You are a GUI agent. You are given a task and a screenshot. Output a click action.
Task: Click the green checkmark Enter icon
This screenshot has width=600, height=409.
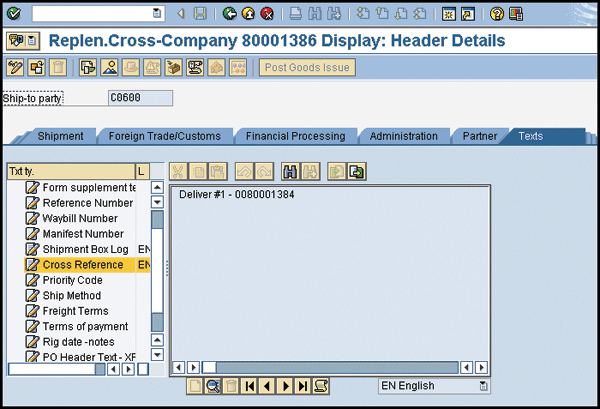[x=14, y=14]
